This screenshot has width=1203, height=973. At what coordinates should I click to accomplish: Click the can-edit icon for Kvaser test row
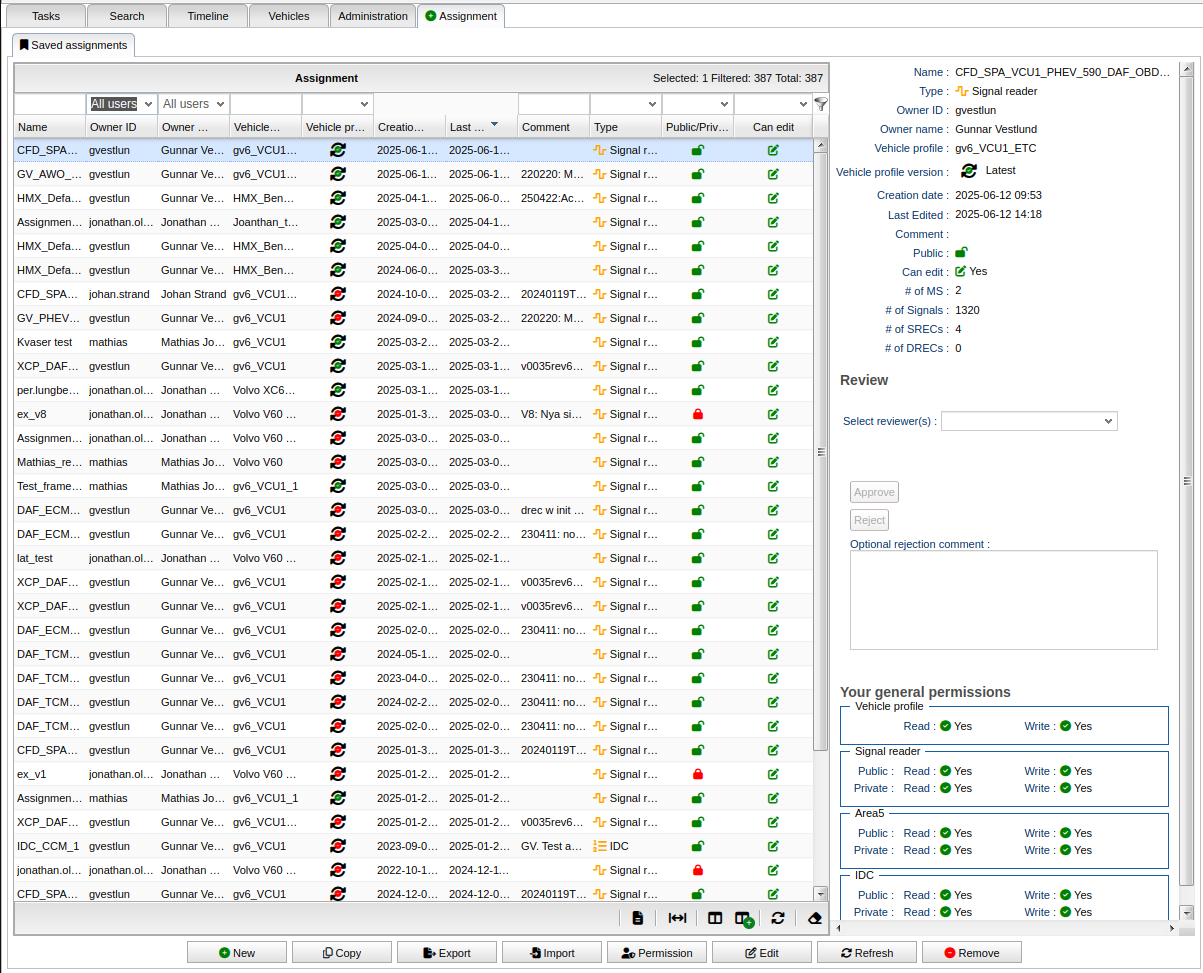coord(773,342)
